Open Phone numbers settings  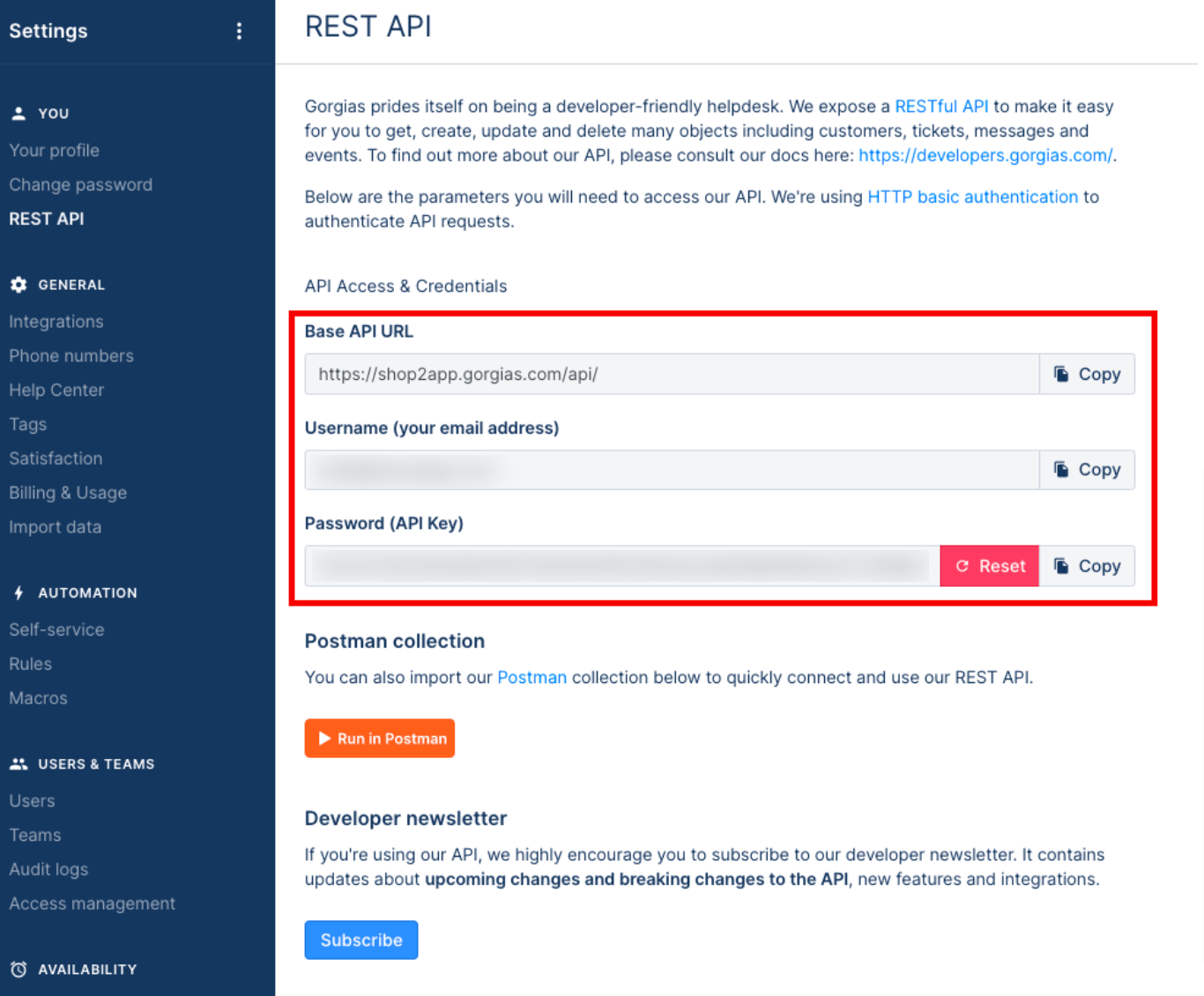tap(71, 356)
